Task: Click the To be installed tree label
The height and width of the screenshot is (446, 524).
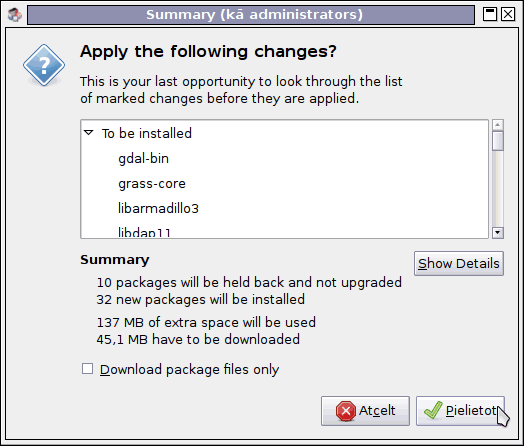Action: [x=147, y=133]
